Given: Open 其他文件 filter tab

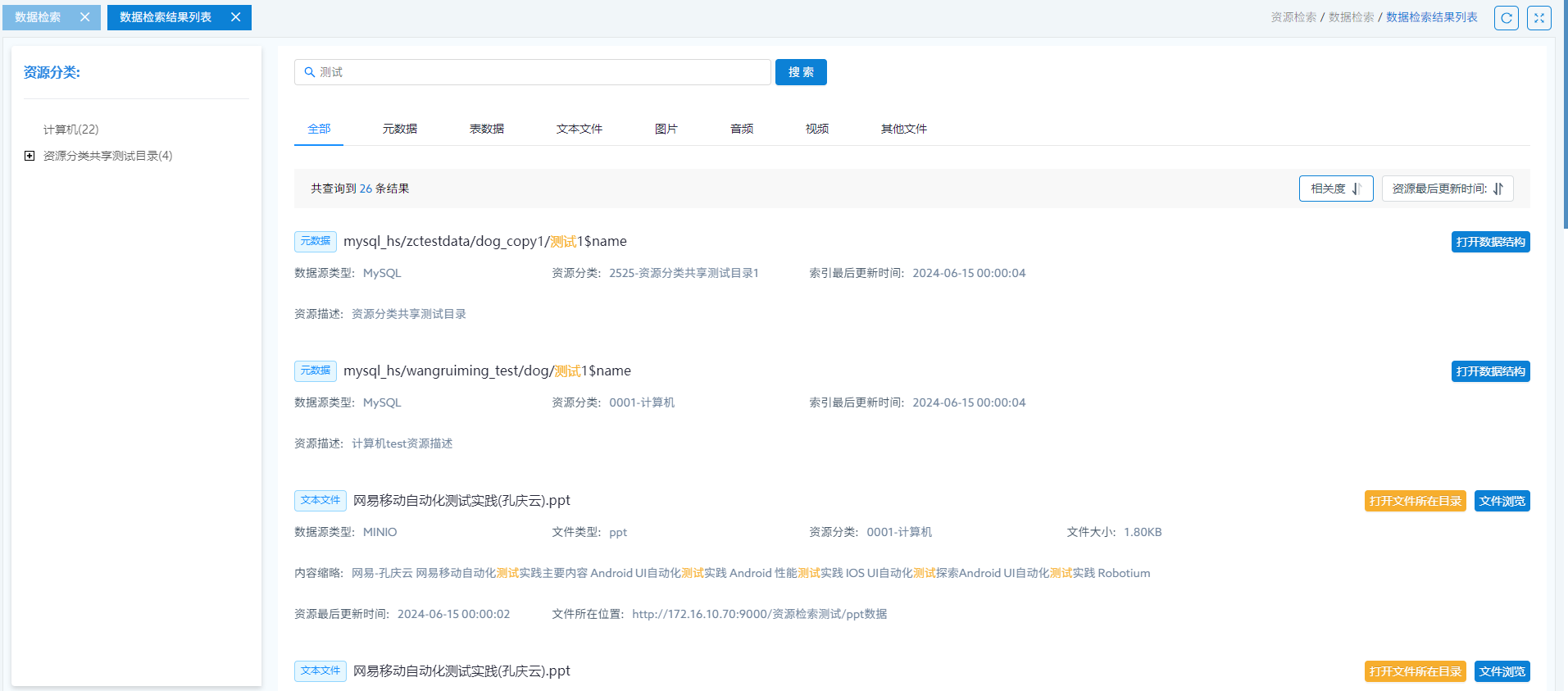Looking at the screenshot, I should point(904,129).
